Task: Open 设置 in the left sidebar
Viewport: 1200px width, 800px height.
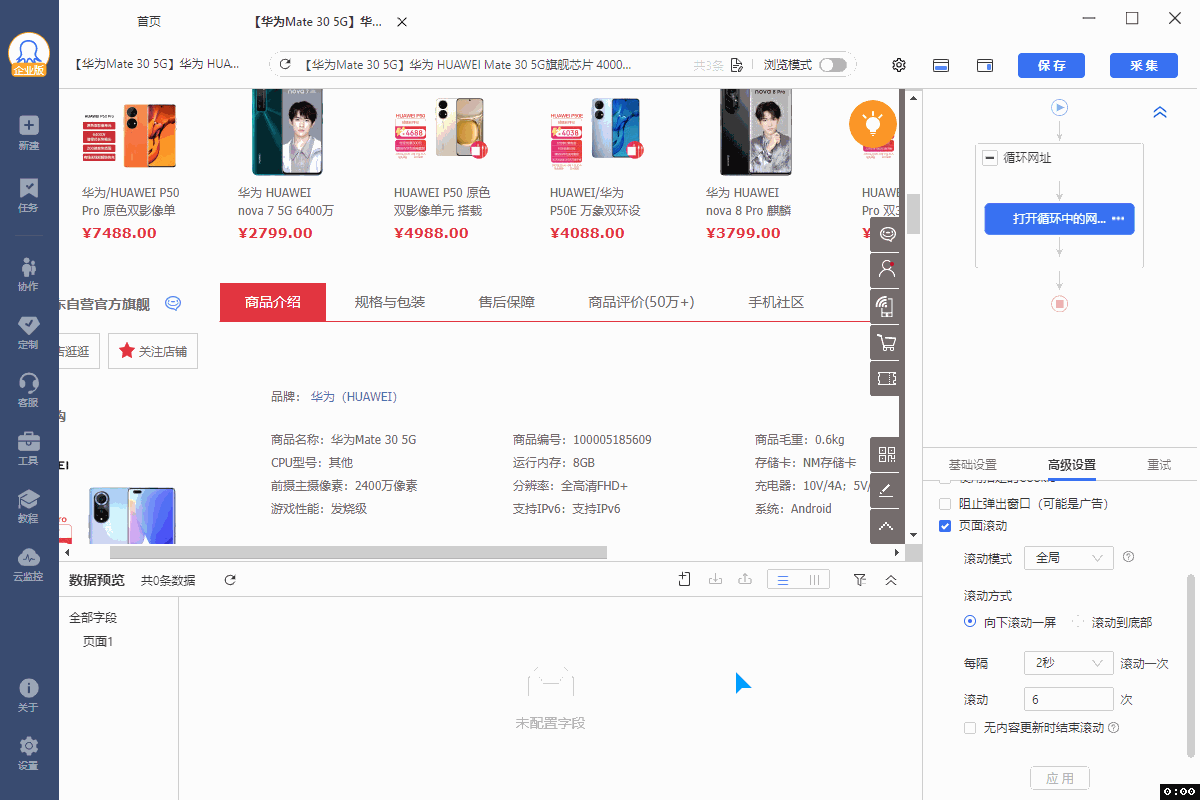Action: click(28, 753)
